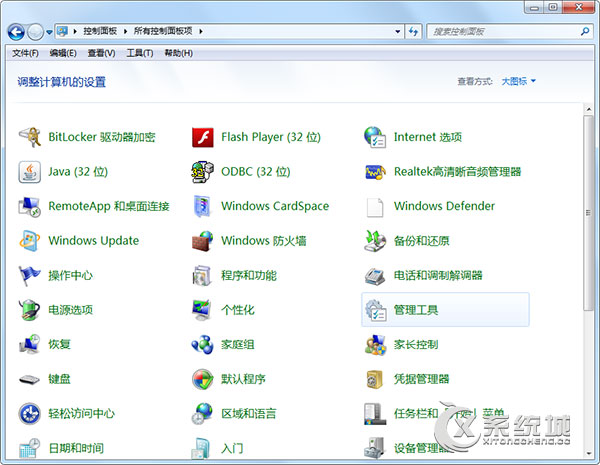Click the 轻松访问中心 icon
Screen dimensions: 600x465
[29, 414]
